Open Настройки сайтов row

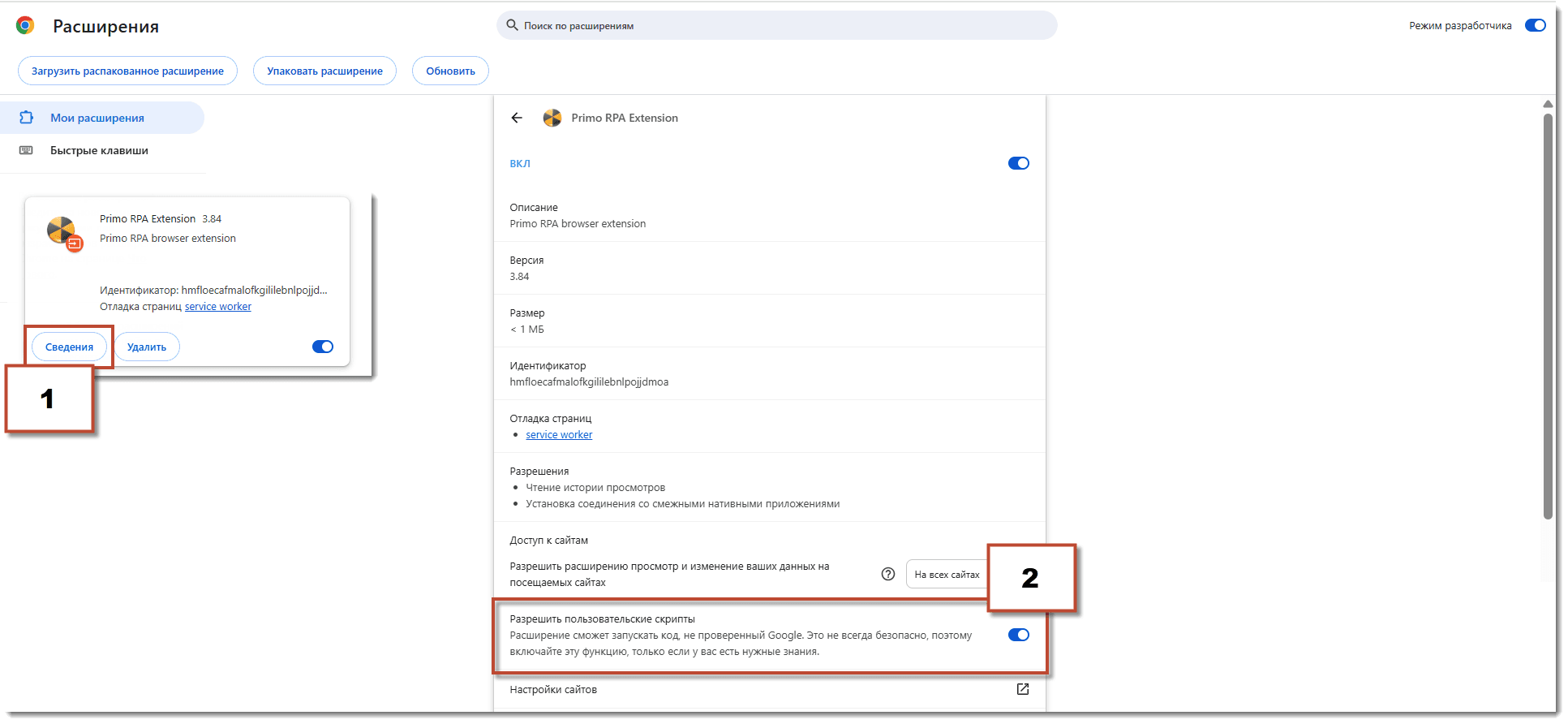(770, 689)
